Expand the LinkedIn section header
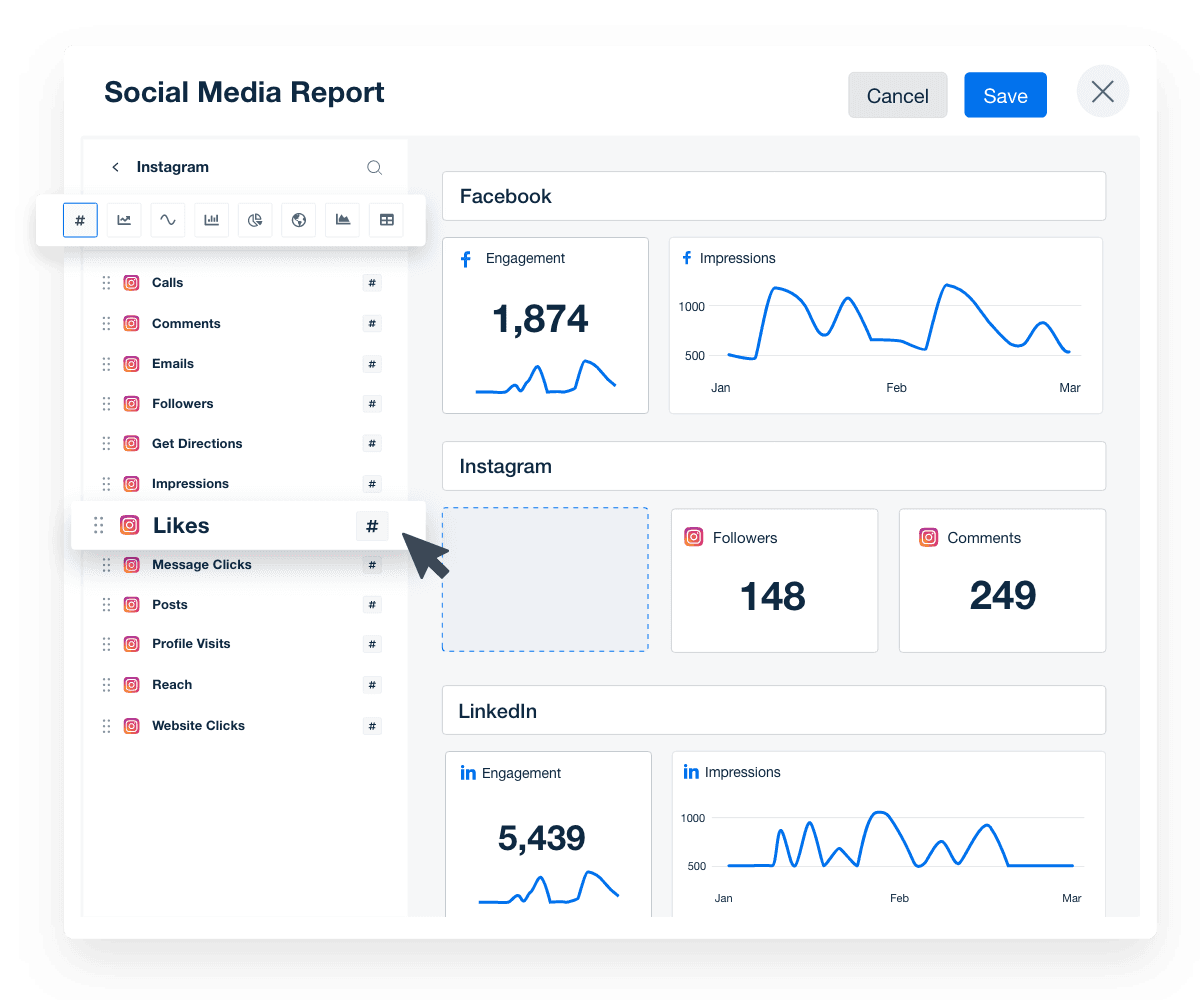 coord(773,710)
